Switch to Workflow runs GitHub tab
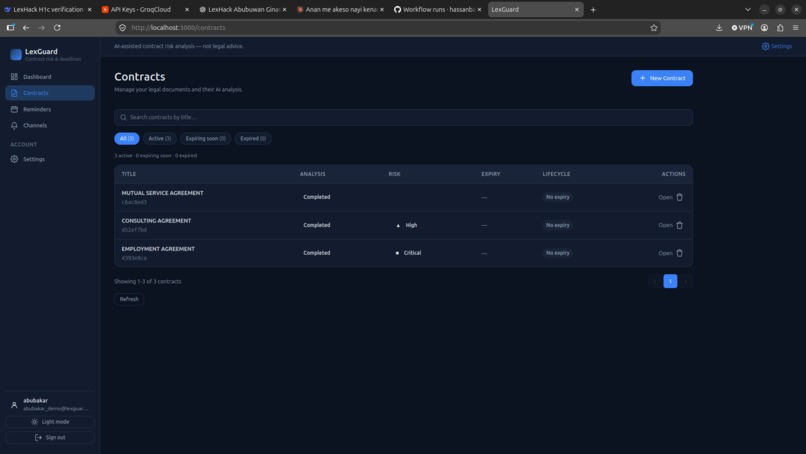The image size is (806, 454). click(437, 9)
